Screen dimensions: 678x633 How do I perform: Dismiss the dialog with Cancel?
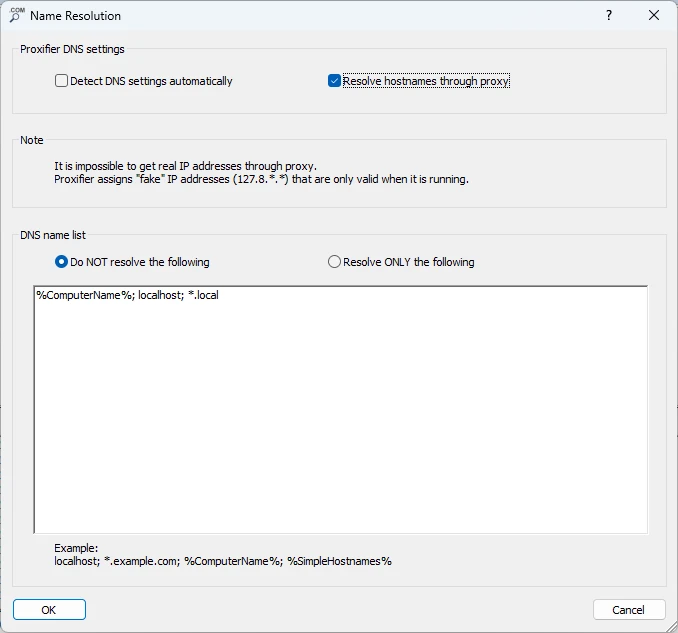coord(629,610)
